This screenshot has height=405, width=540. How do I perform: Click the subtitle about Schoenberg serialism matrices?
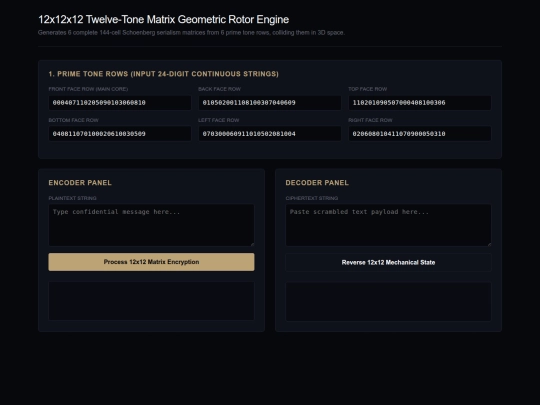(191, 33)
